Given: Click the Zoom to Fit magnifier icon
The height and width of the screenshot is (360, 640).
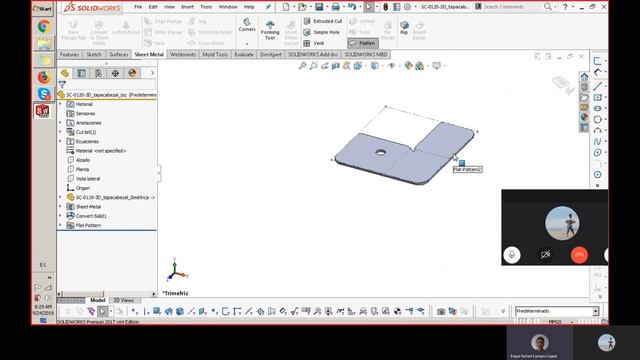Looking at the screenshot, I should 302,65.
